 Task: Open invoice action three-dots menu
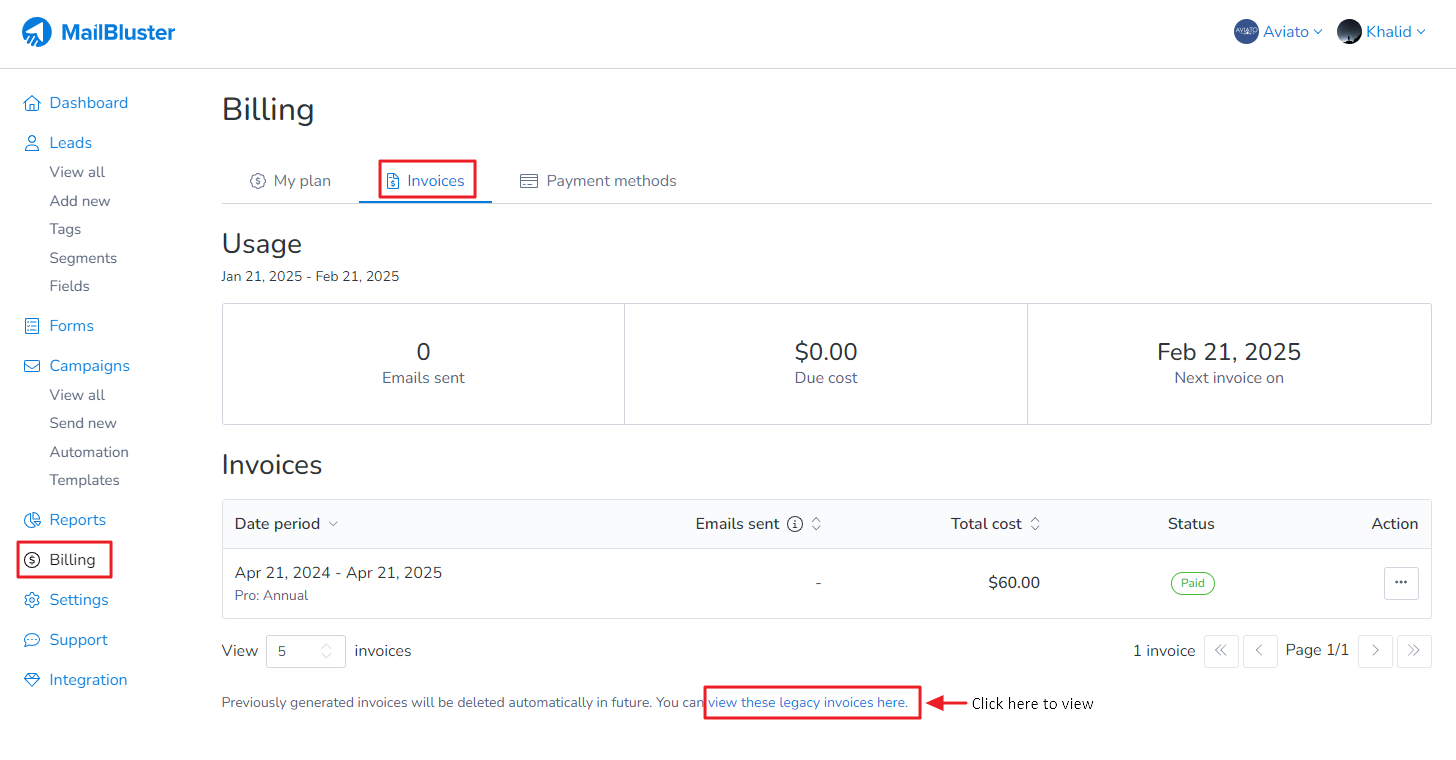pyautogui.click(x=1400, y=583)
